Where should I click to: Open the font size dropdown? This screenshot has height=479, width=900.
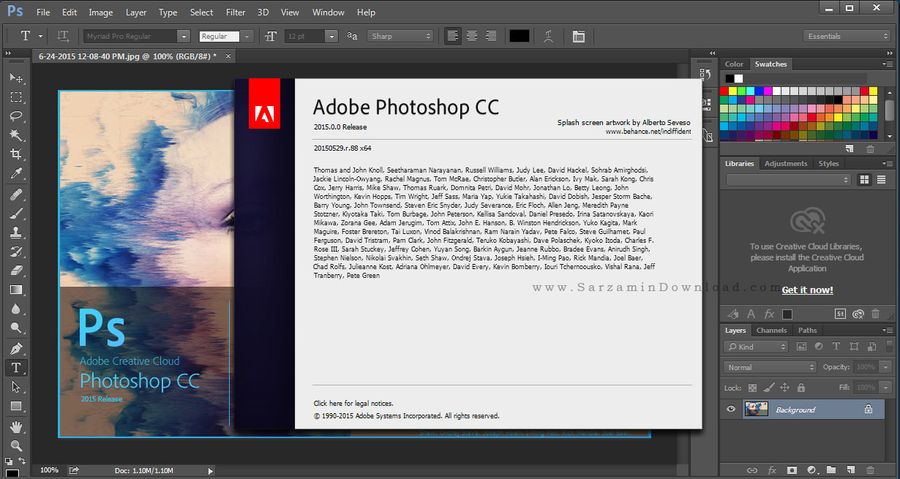tap(331, 36)
